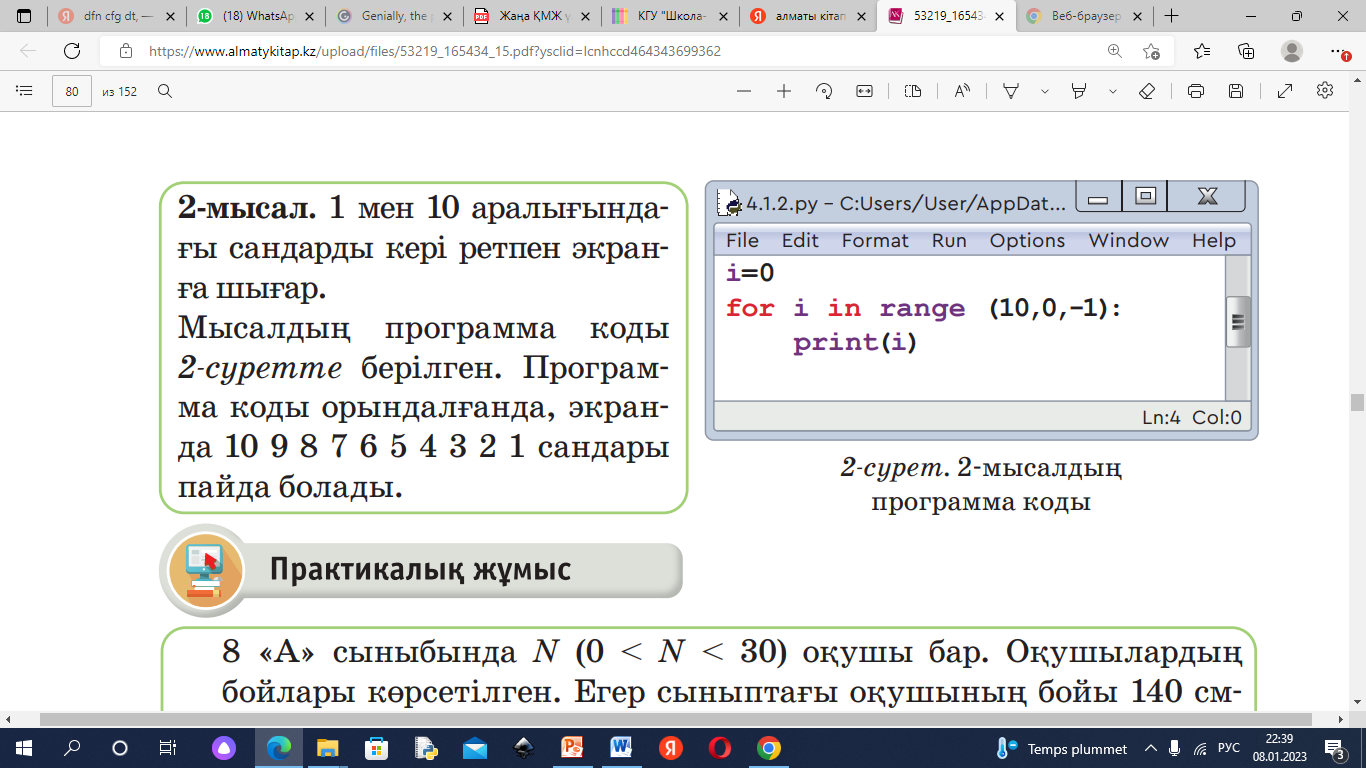Viewport: 1366px width, 768px height.
Task: Print the PDF document
Action: [x=1195, y=91]
